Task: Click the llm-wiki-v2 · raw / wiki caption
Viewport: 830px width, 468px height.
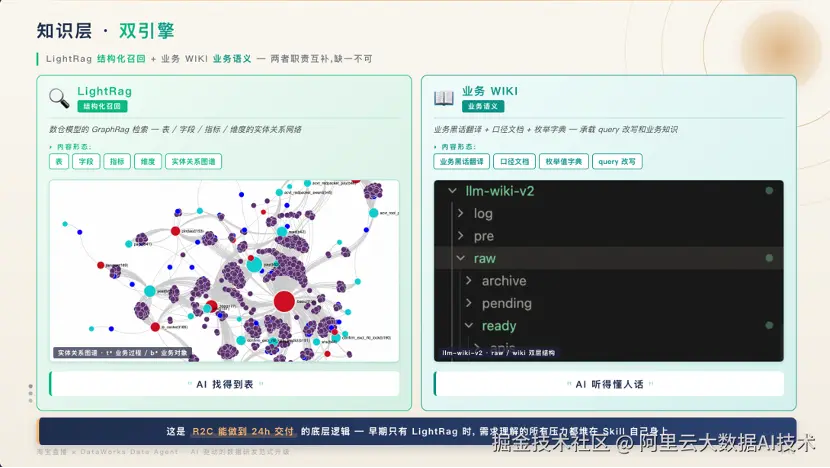Action: (499, 353)
